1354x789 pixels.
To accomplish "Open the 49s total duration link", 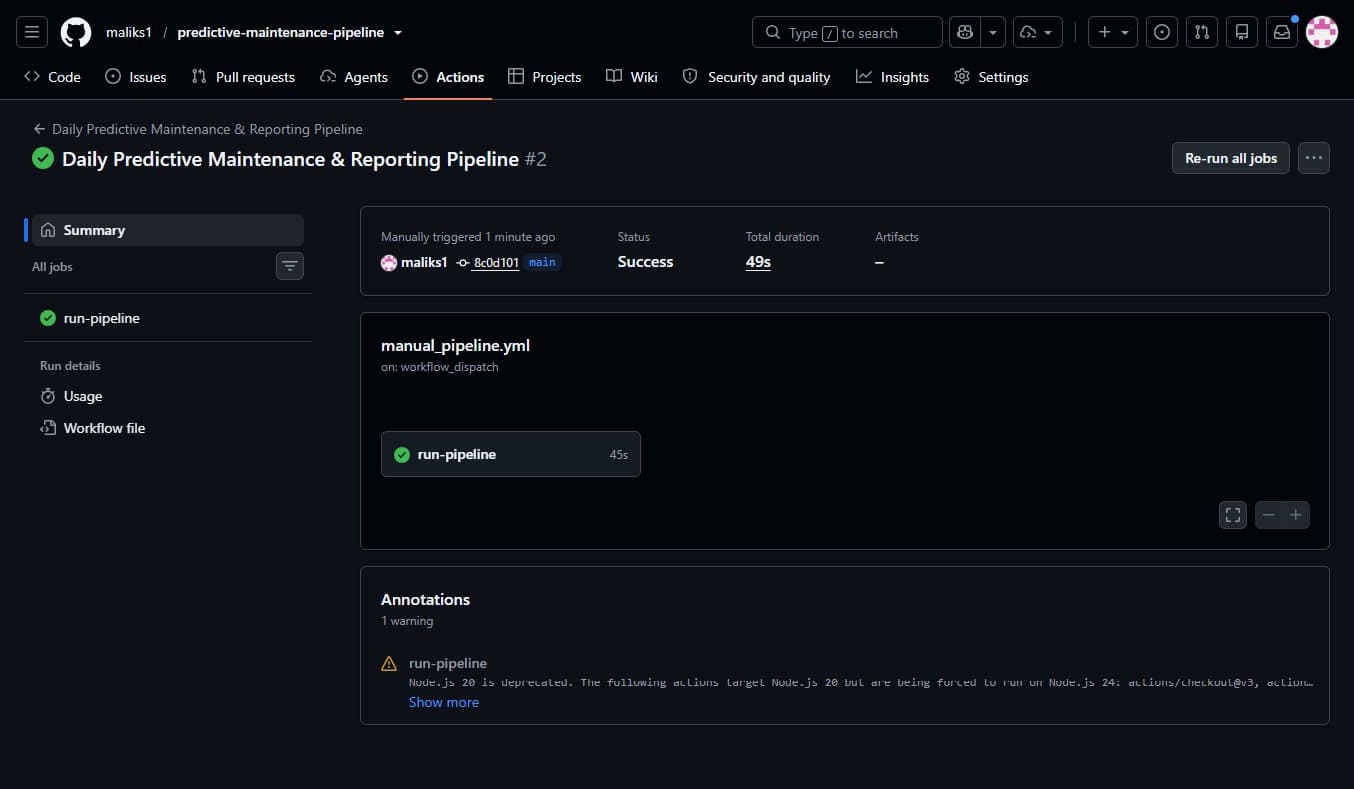I will pyautogui.click(x=758, y=262).
